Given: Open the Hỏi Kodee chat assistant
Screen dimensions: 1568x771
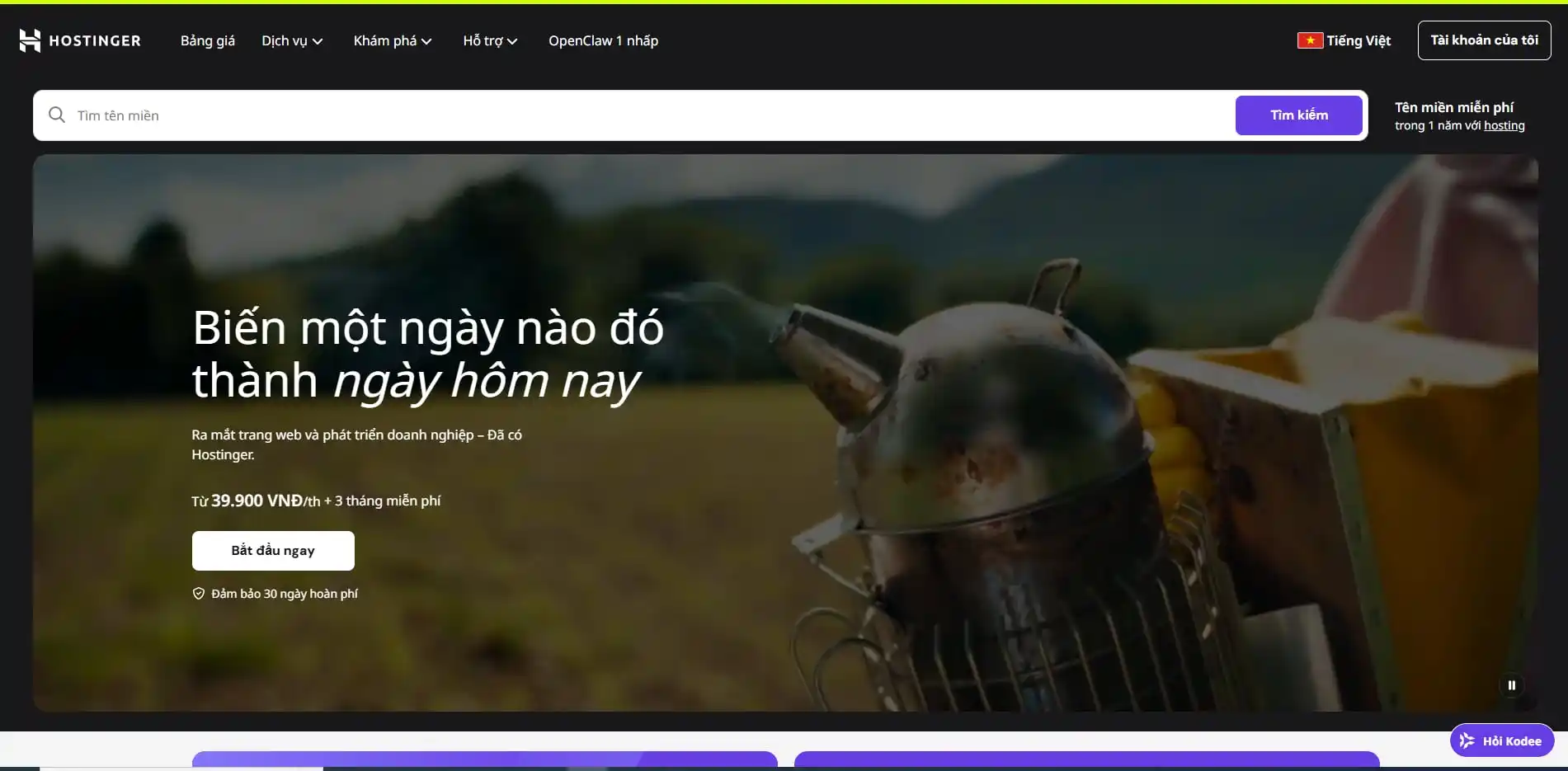Looking at the screenshot, I should tap(1501, 740).
